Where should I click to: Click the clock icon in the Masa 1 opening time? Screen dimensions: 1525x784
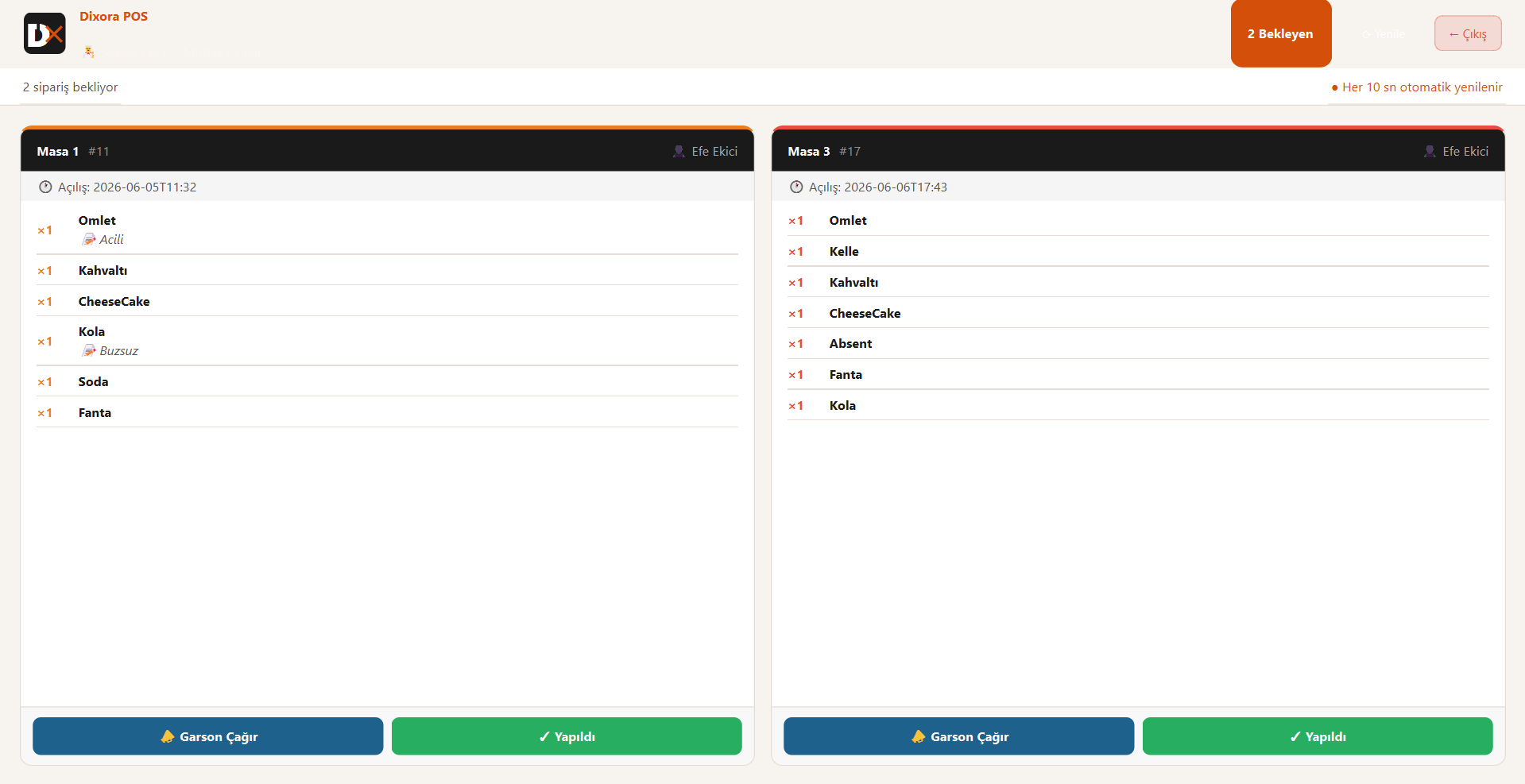45,187
